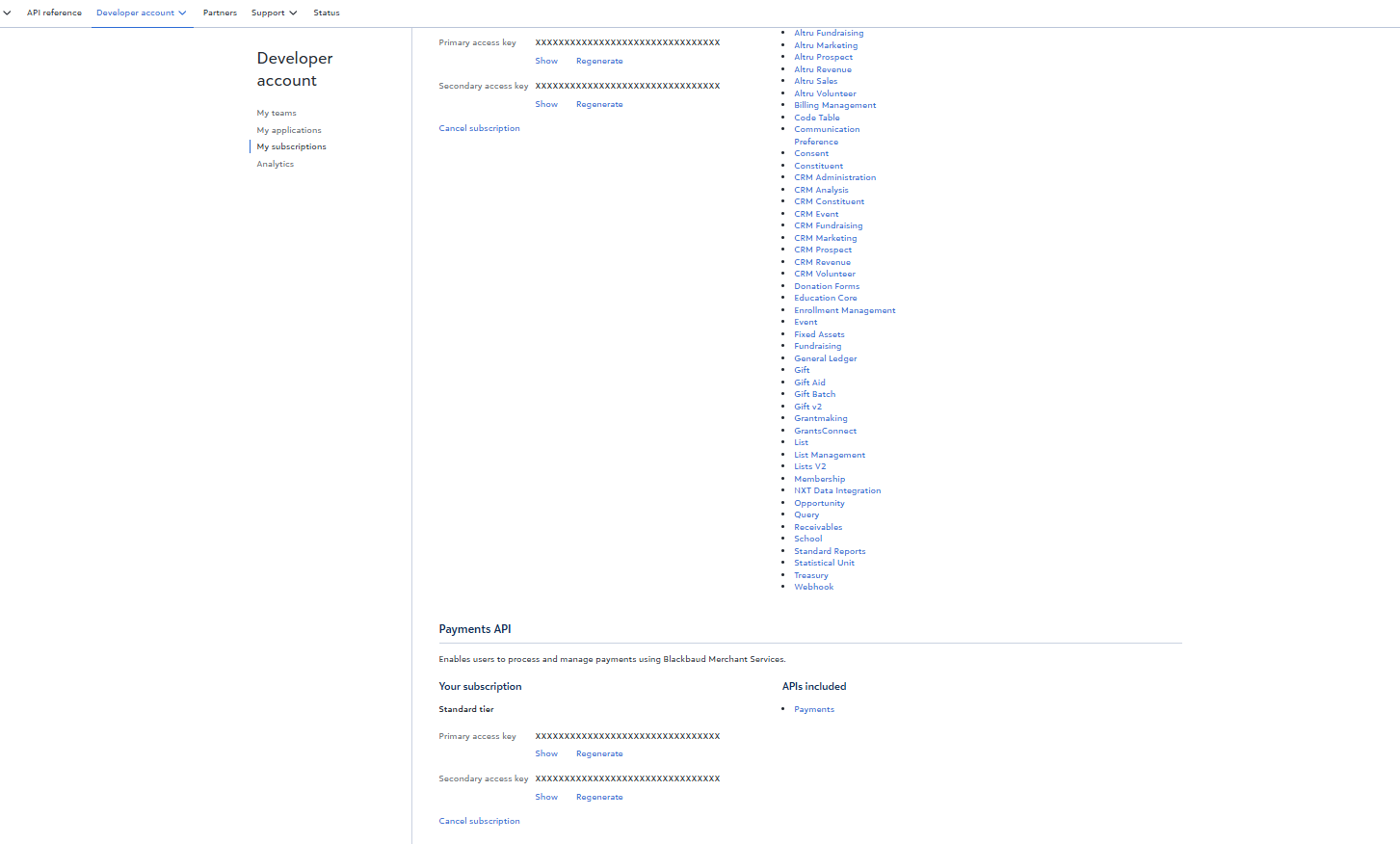The image size is (1400, 844).
Task: Open the Code Table API
Action: point(817,118)
